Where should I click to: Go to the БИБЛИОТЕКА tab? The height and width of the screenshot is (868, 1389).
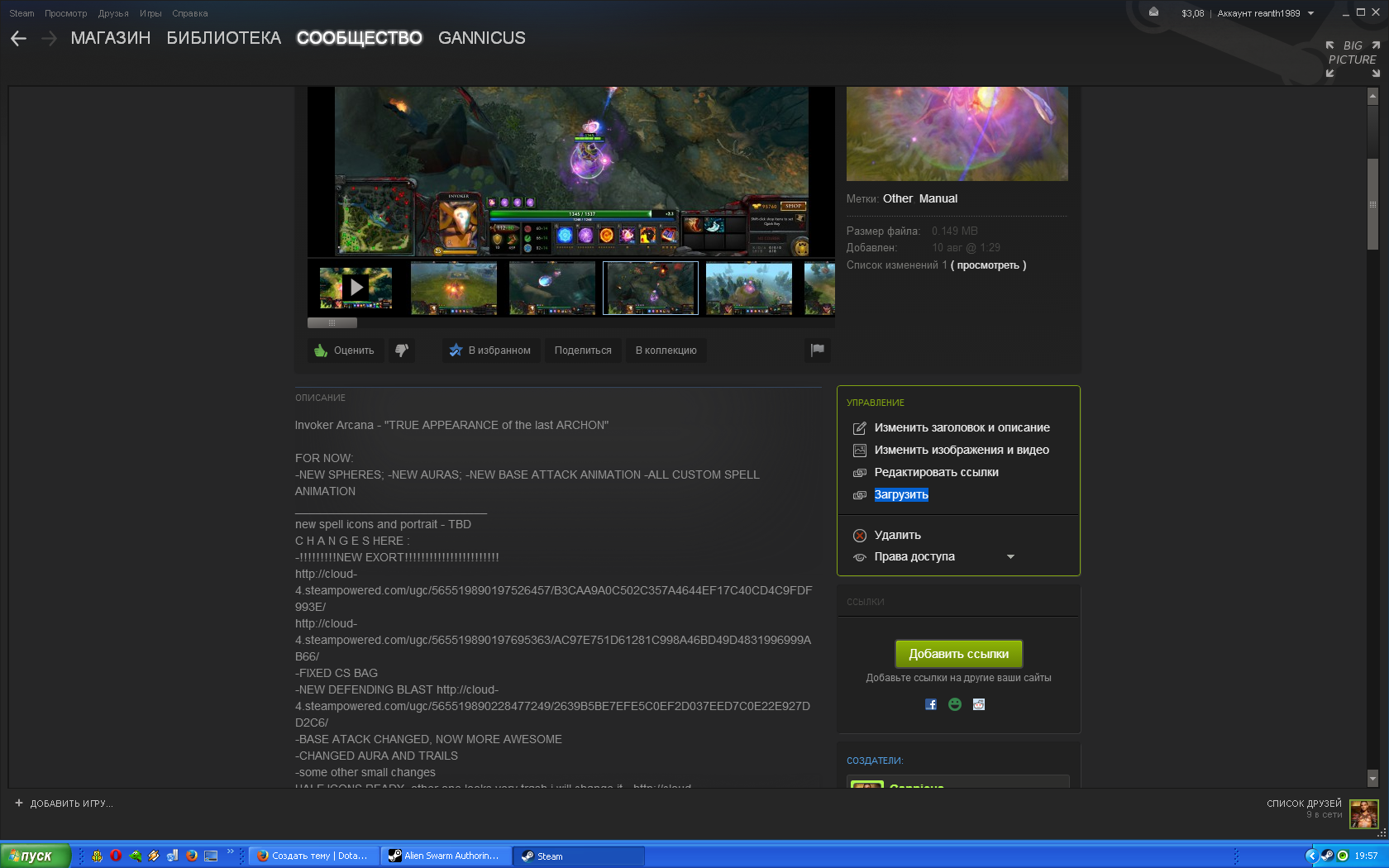[x=224, y=38]
